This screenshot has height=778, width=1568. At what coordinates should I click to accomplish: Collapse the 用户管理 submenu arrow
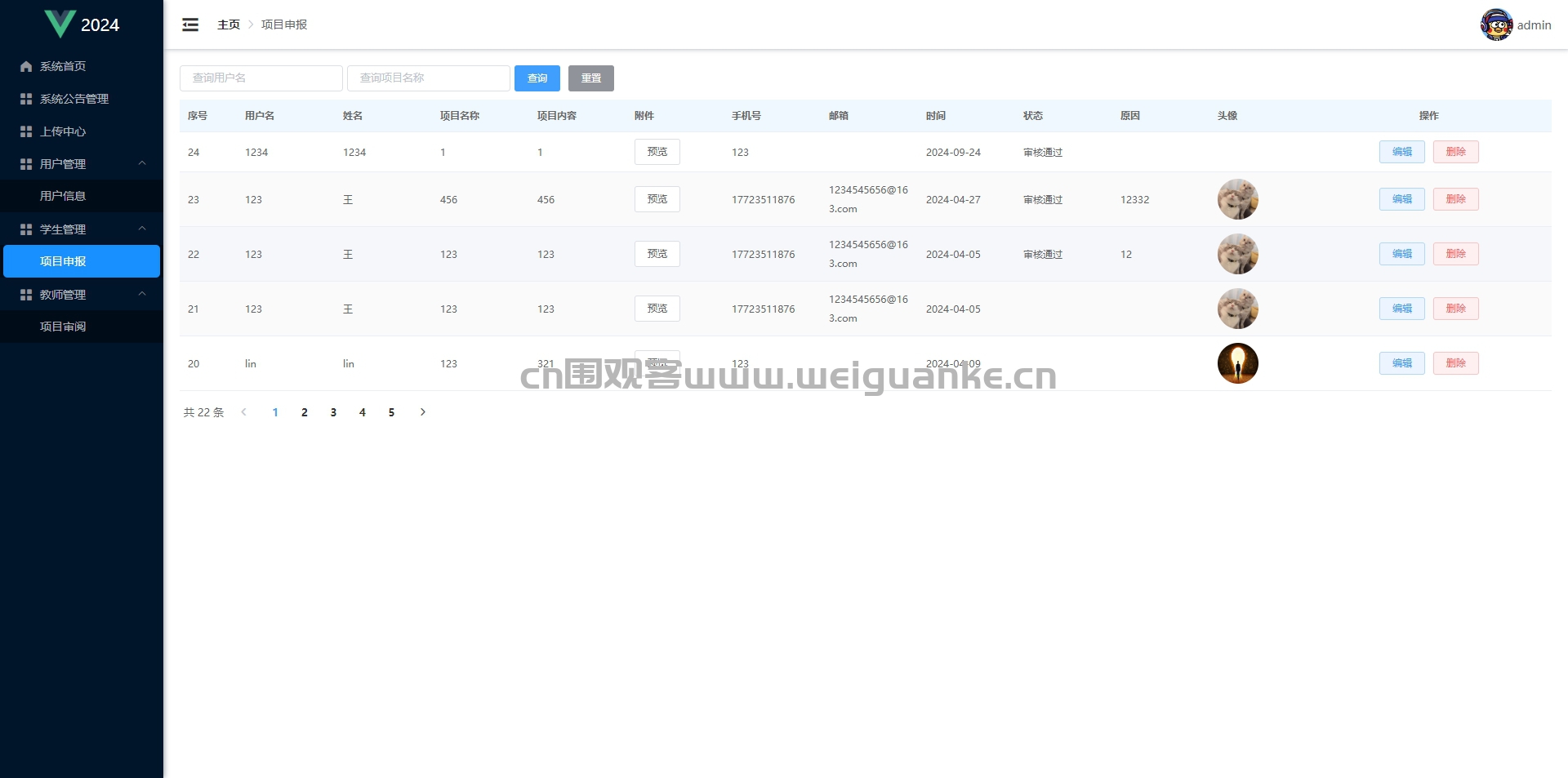142,163
